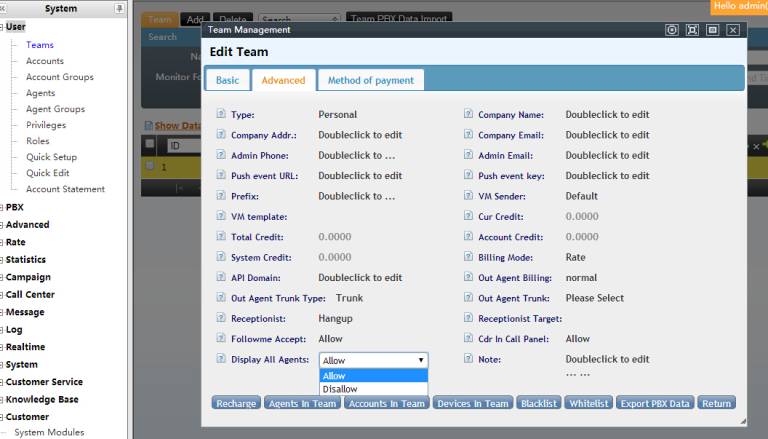This screenshot has width=768, height=439.
Task: Open Agents In Team list
Action: (302, 403)
